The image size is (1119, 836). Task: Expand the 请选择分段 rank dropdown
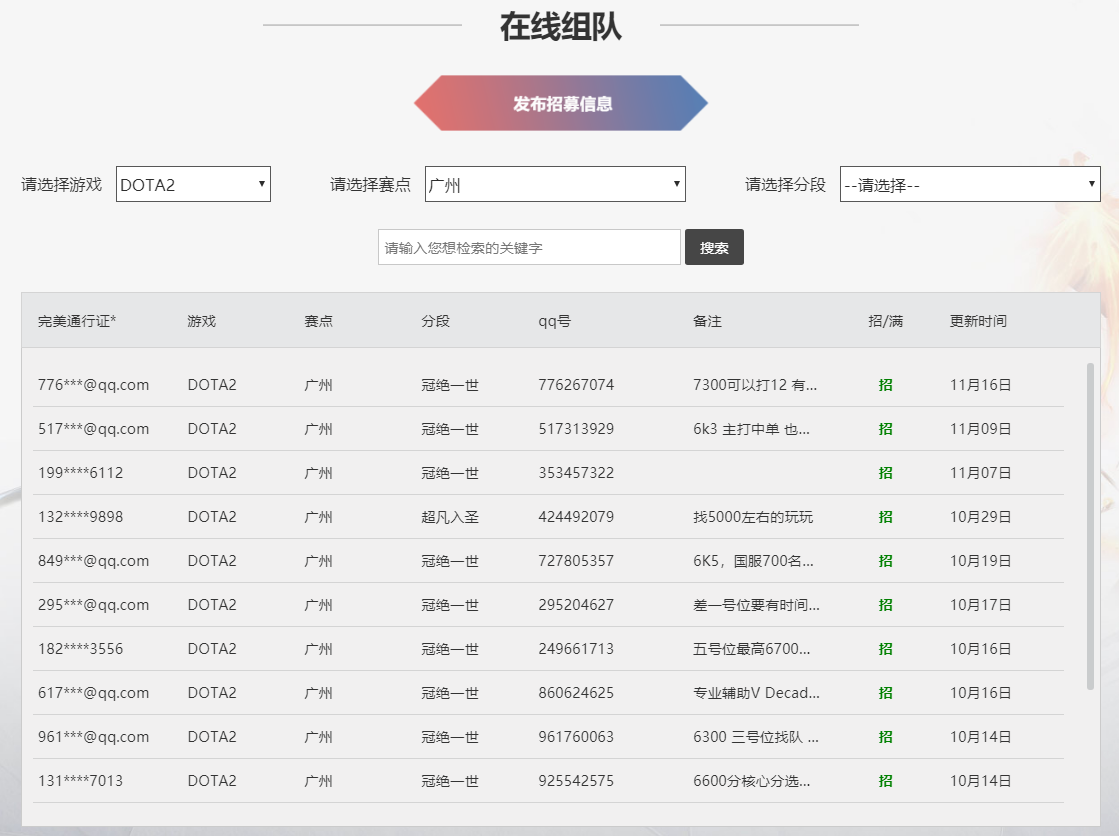pyautogui.click(x=969, y=183)
